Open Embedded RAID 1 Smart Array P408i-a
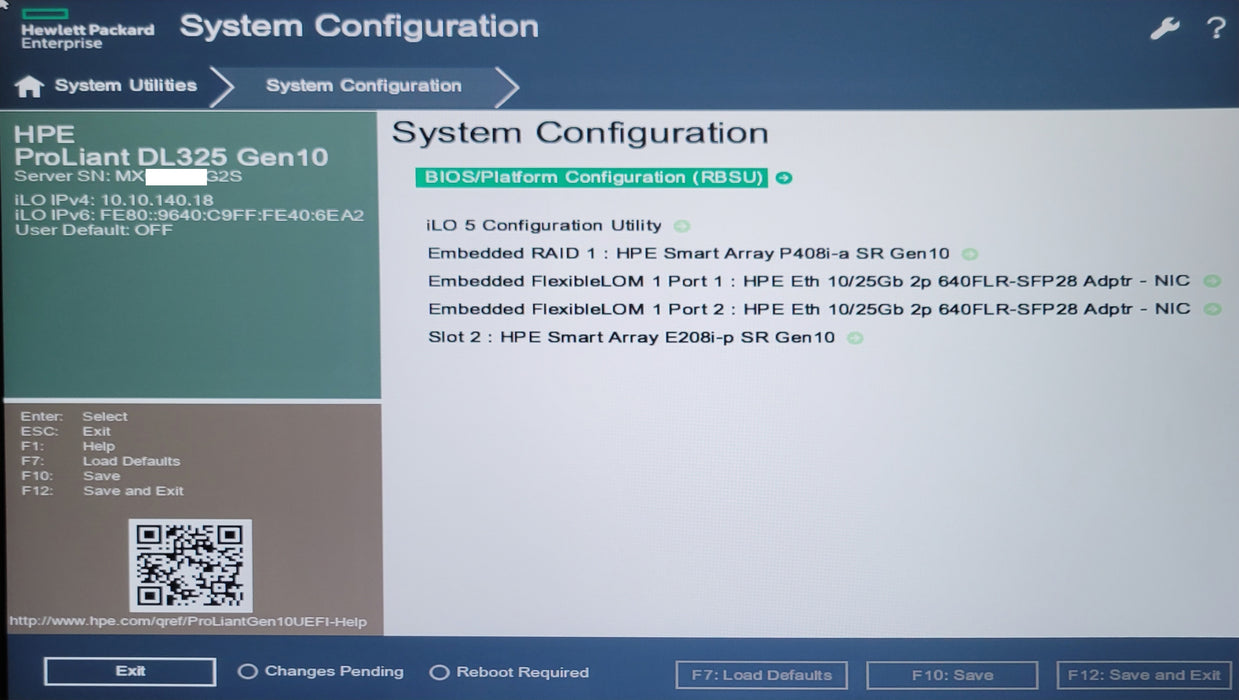Image resolution: width=1239 pixels, height=700 pixels. [689, 254]
